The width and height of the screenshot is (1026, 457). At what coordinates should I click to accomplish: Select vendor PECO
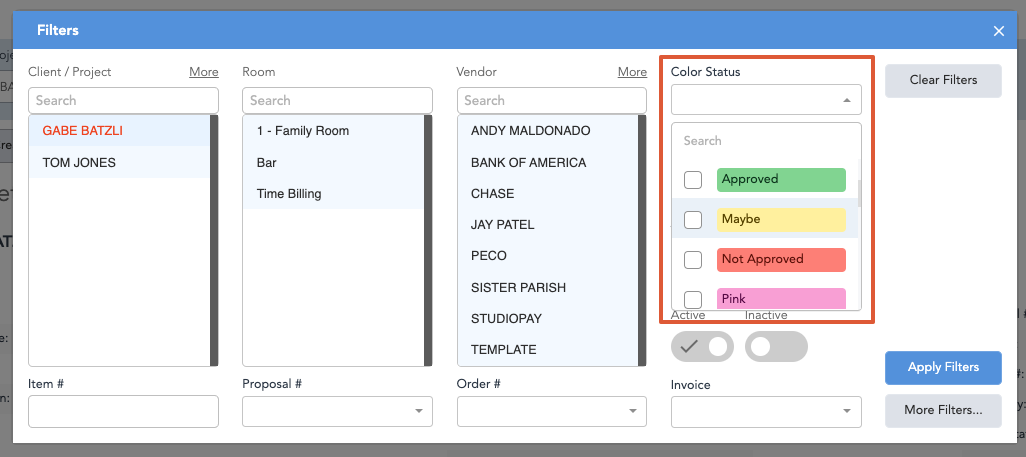(548, 255)
